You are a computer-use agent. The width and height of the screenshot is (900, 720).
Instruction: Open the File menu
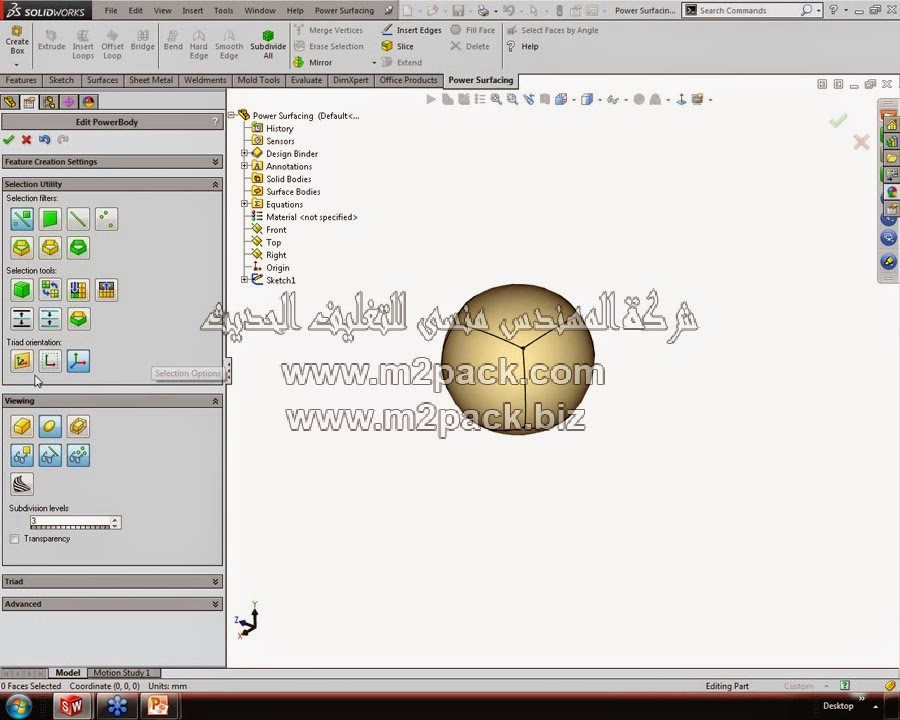pyautogui.click(x=111, y=10)
